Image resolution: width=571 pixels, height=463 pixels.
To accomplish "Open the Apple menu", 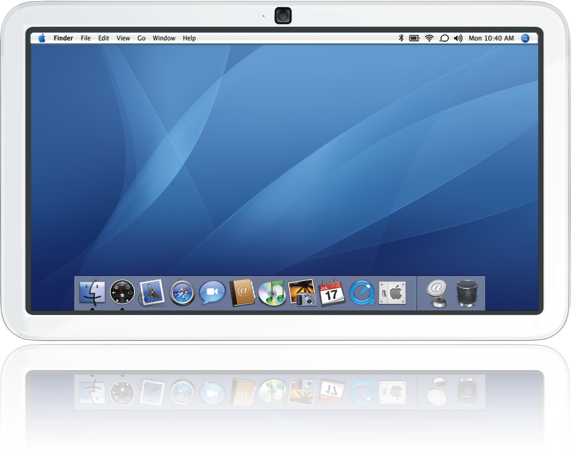I will tap(42, 38).
